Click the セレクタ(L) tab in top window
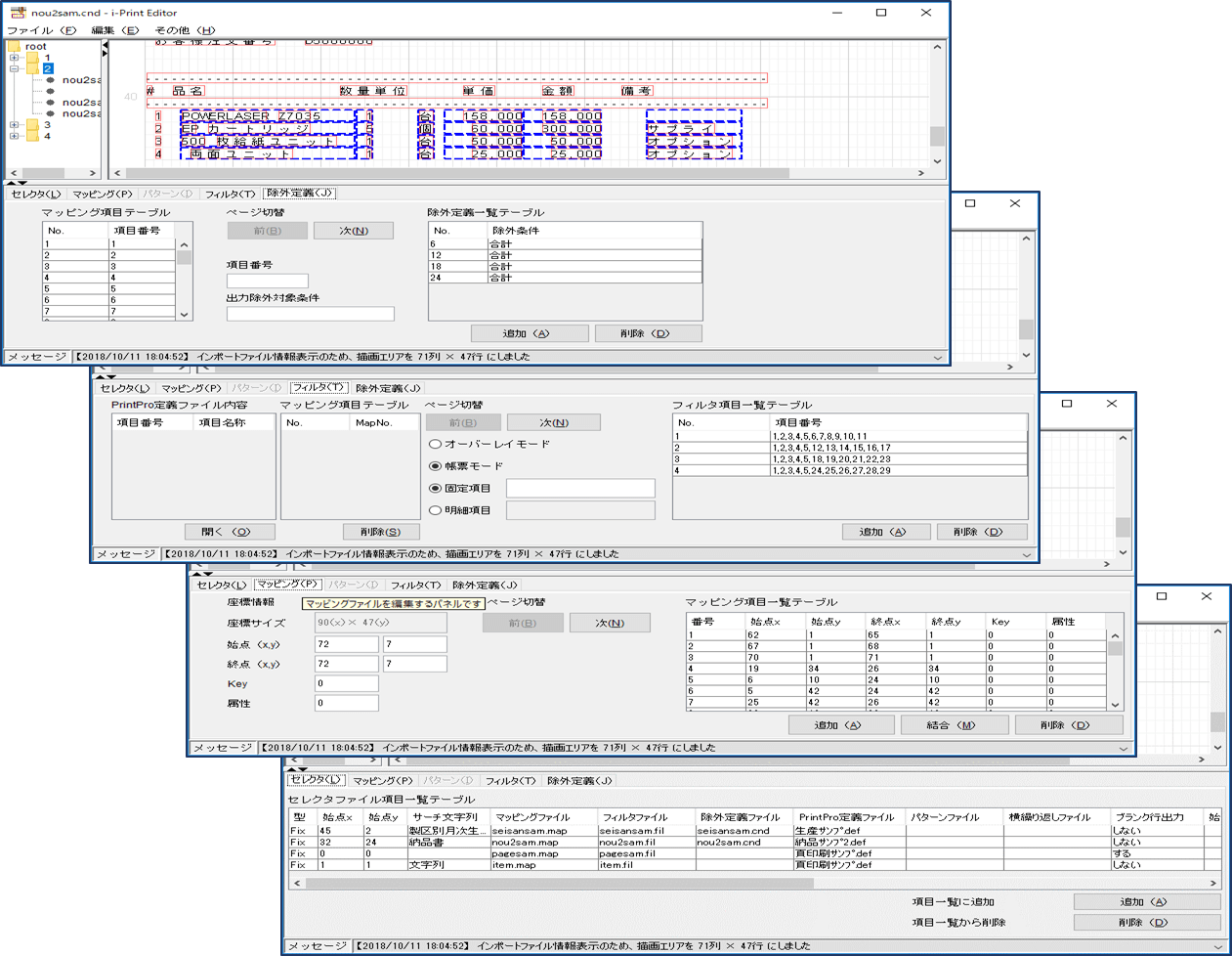This screenshot has height=956, width=1232. (36, 194)
